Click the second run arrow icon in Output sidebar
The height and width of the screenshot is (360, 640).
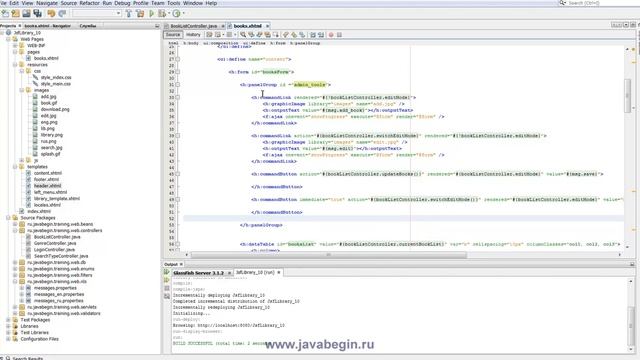[x=167, y=280]
